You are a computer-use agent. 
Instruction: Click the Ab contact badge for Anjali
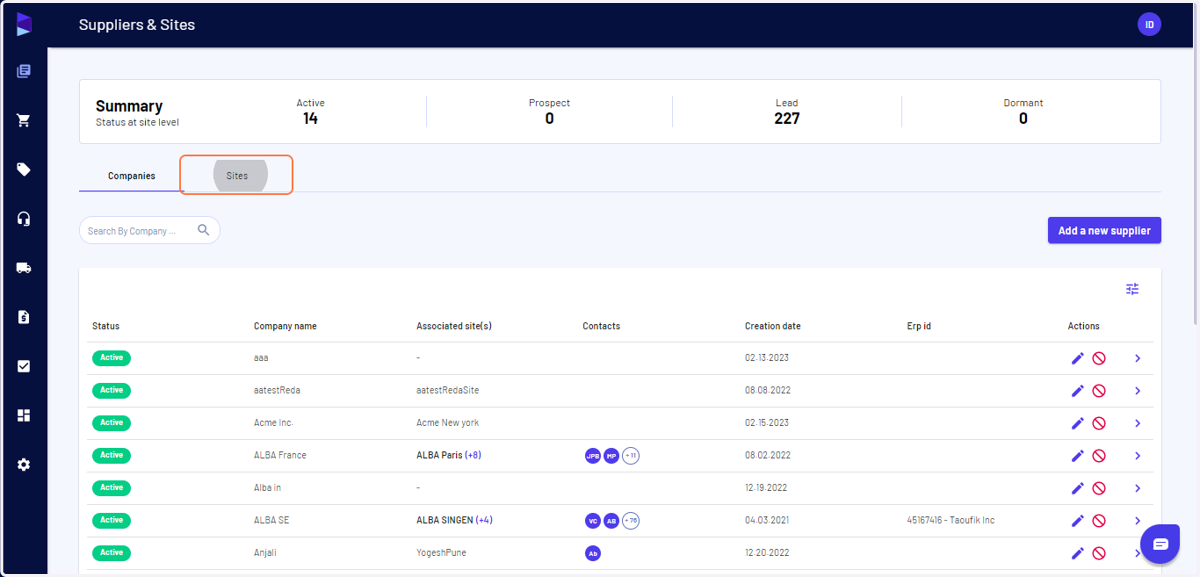pyautogui.click(x=593, y=553)
